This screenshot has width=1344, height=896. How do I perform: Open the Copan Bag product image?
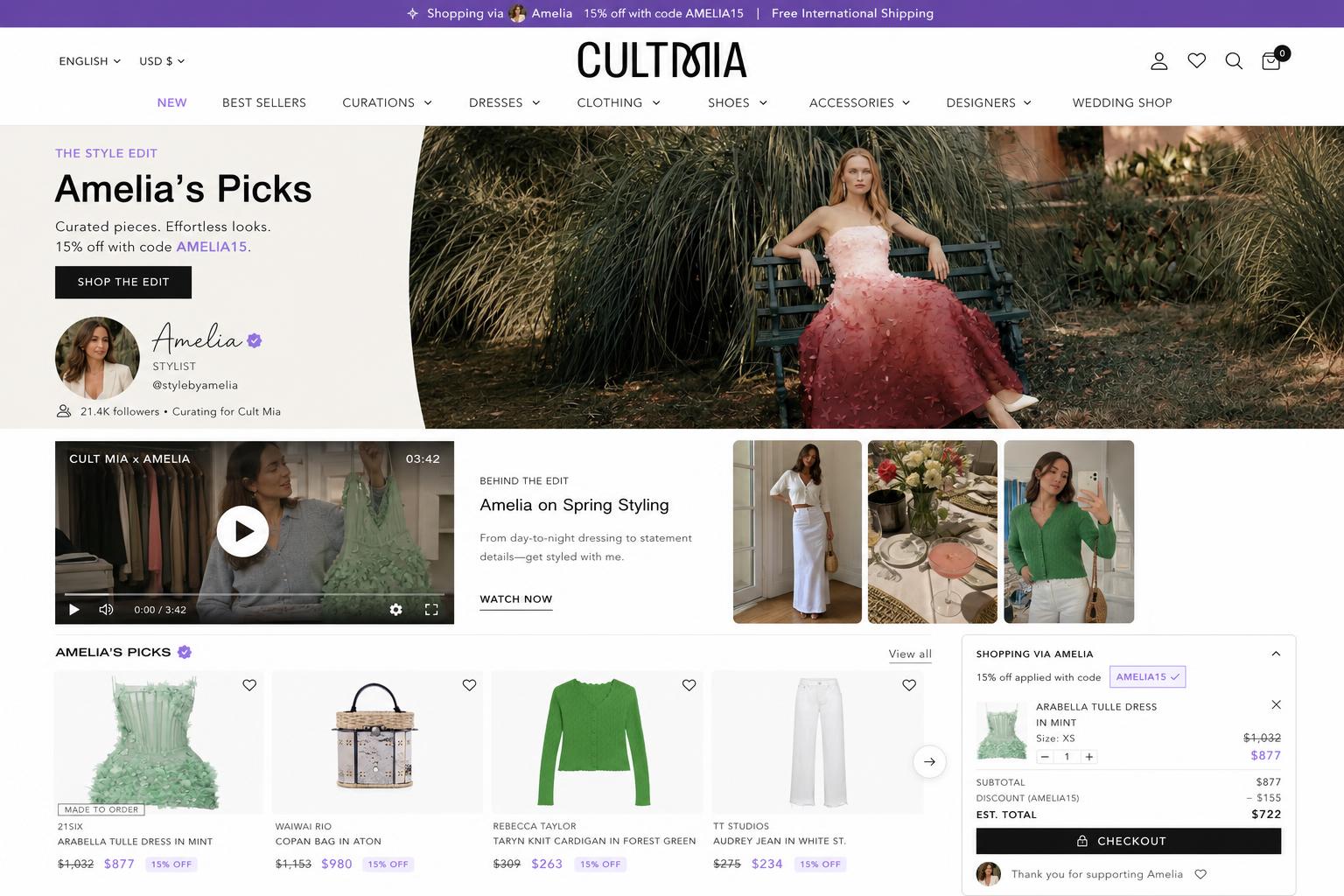coord(377,743)
